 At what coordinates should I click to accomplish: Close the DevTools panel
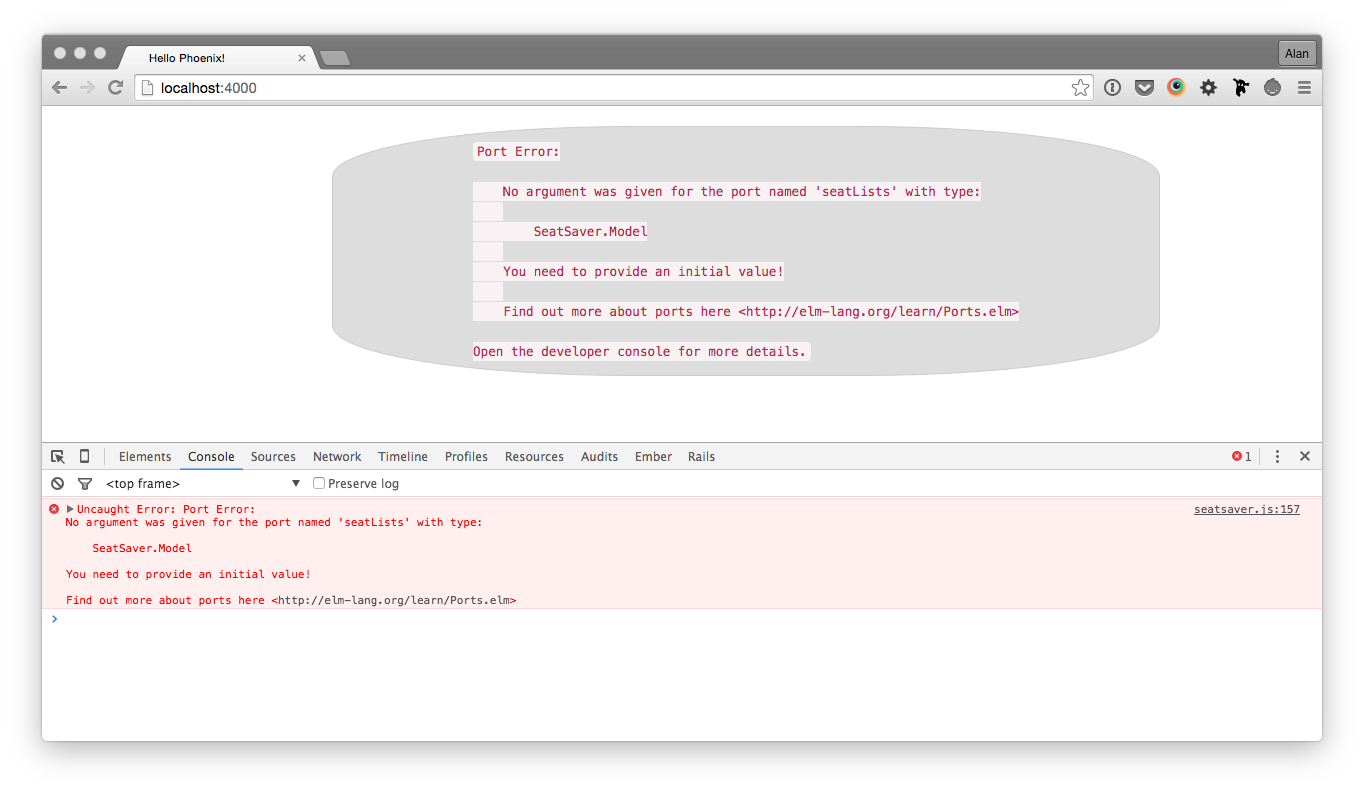[x=1305, y=457]
